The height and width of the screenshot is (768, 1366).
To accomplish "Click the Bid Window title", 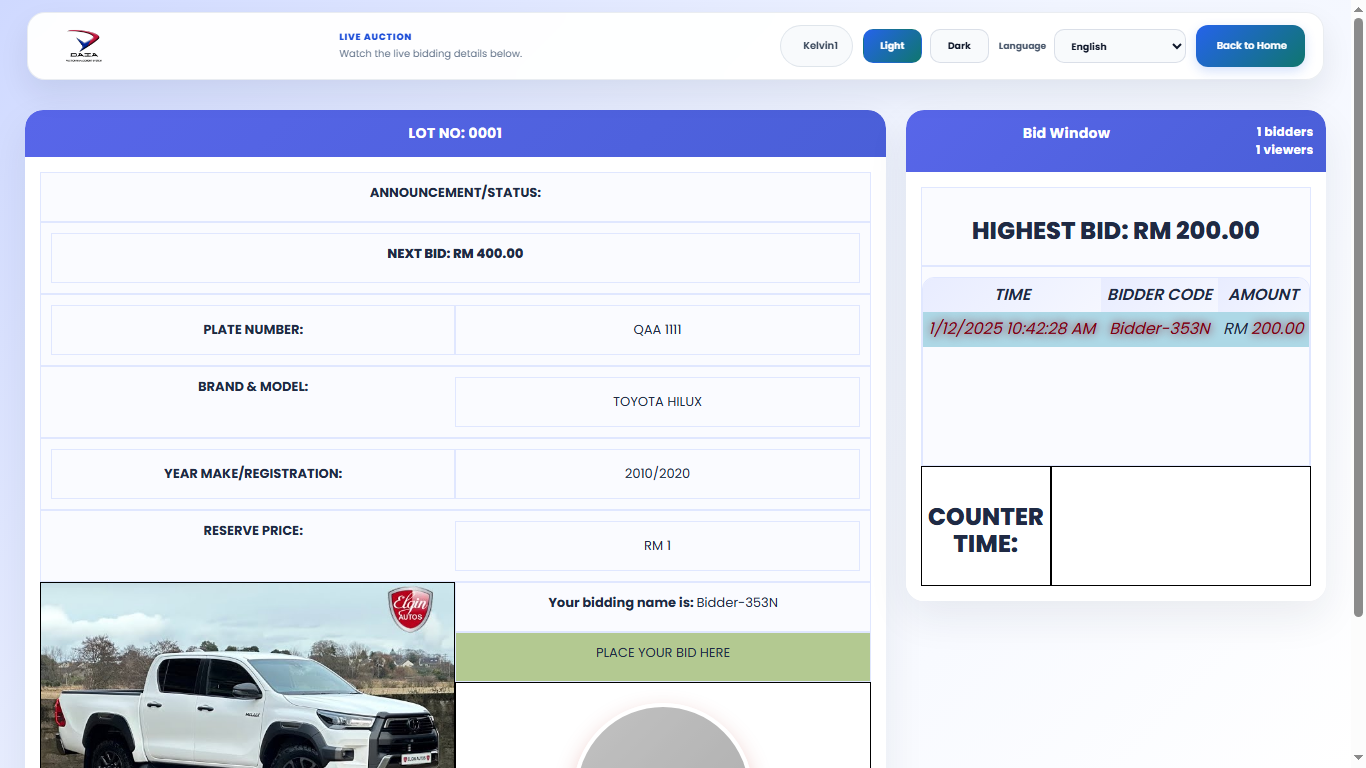I will tap(1066, 133).
